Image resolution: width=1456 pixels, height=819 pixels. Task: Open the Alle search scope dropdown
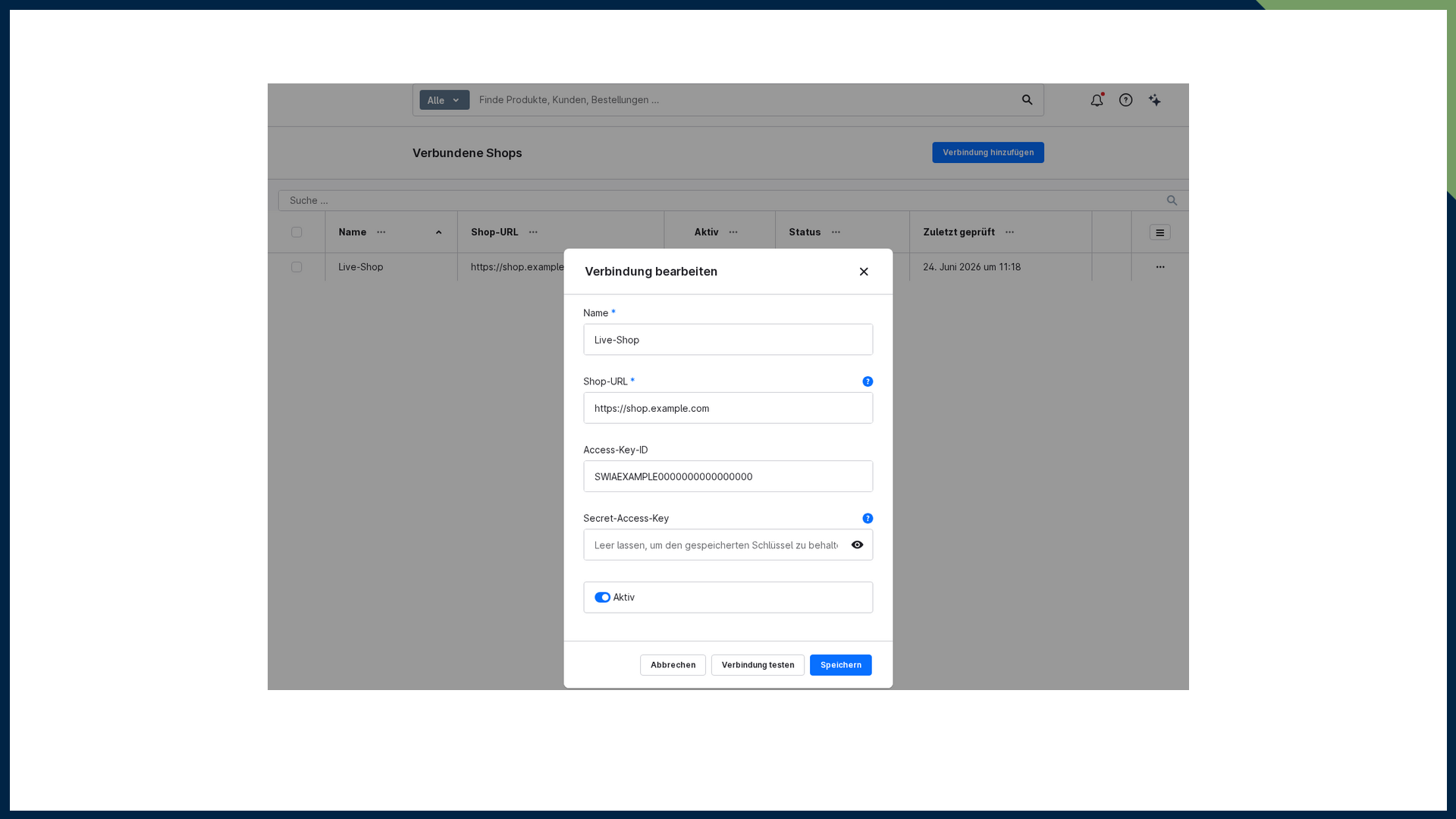click(x=444, y=100)
